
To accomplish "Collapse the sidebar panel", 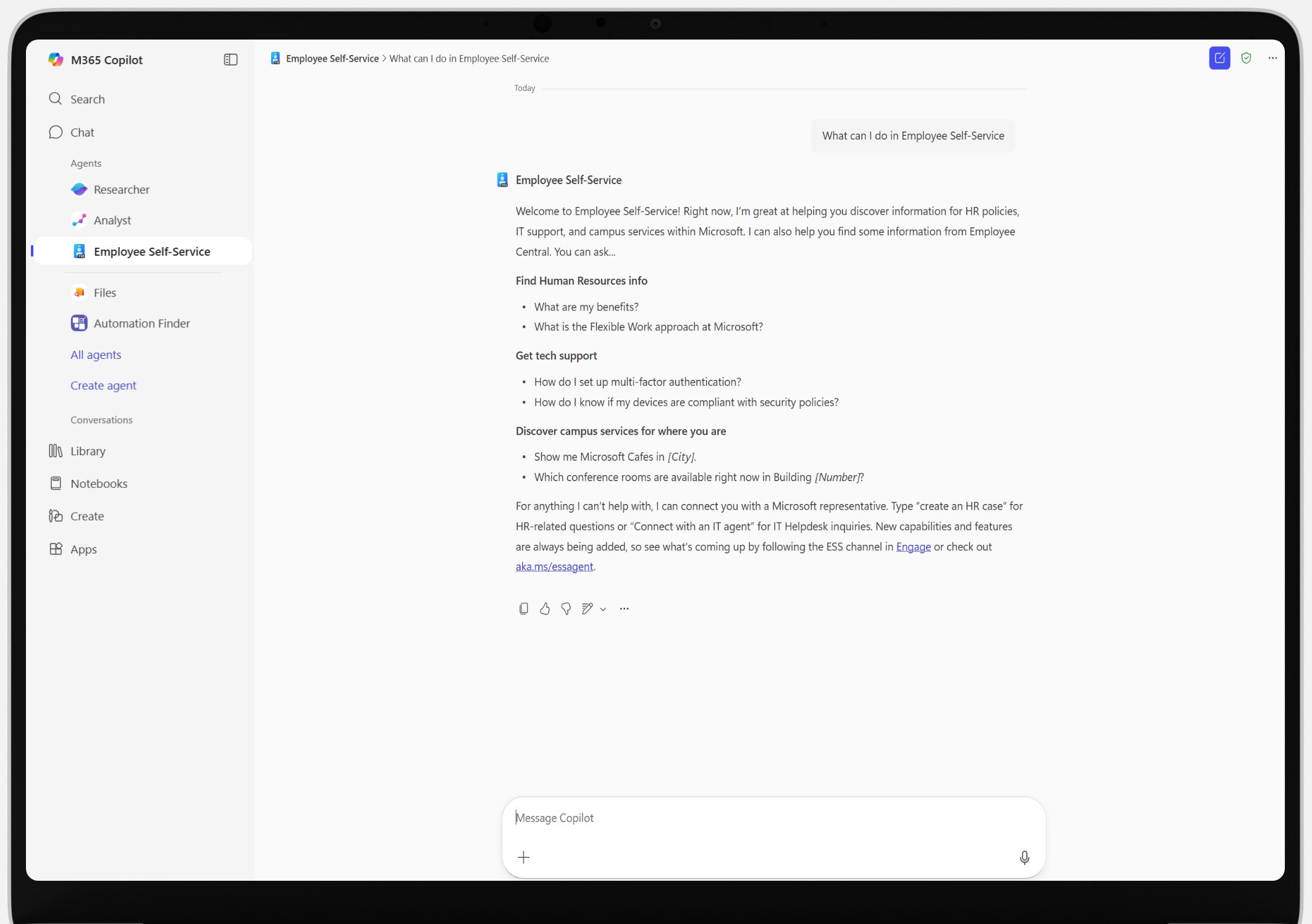I will (230, 59).
